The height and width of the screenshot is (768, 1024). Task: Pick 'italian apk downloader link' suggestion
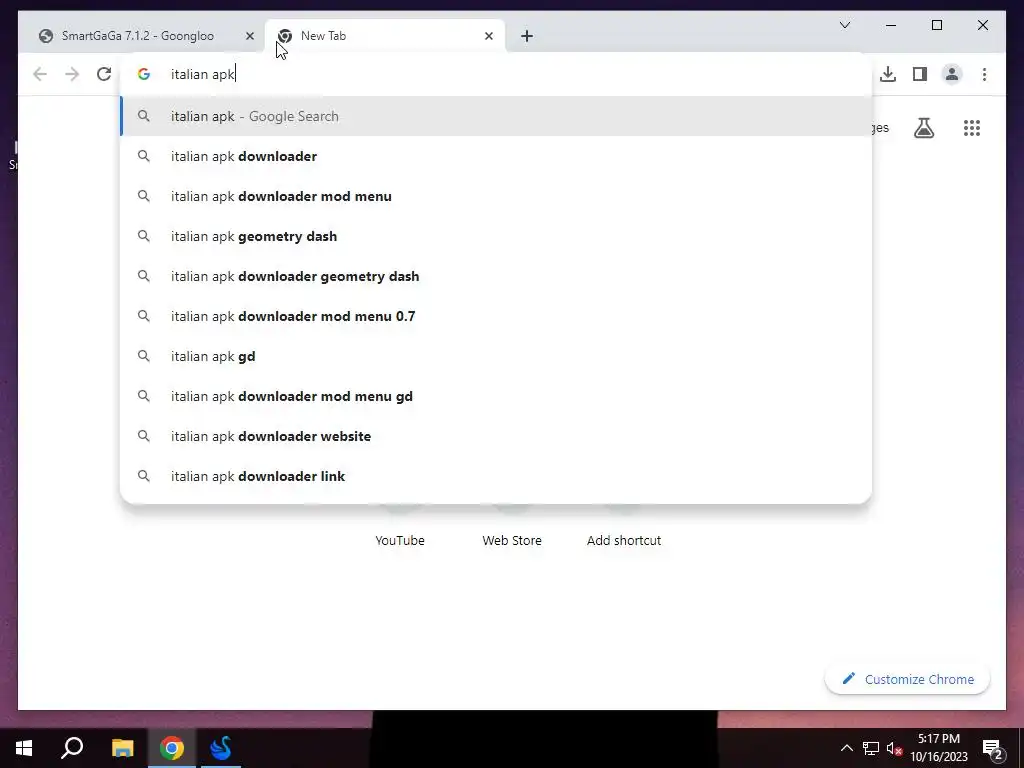tap(496, 476)
